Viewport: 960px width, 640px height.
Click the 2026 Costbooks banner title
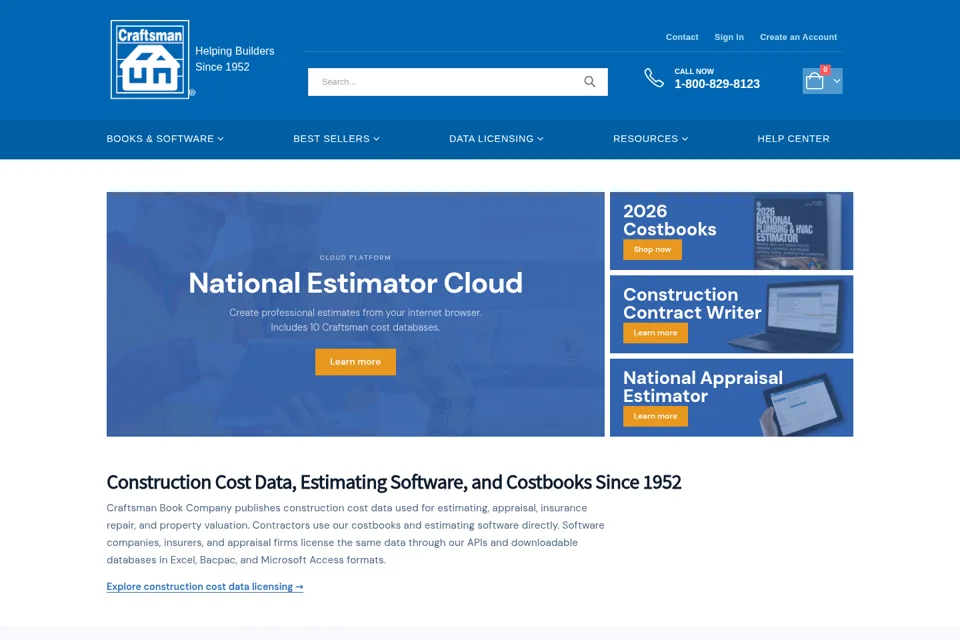coord(670,220)
